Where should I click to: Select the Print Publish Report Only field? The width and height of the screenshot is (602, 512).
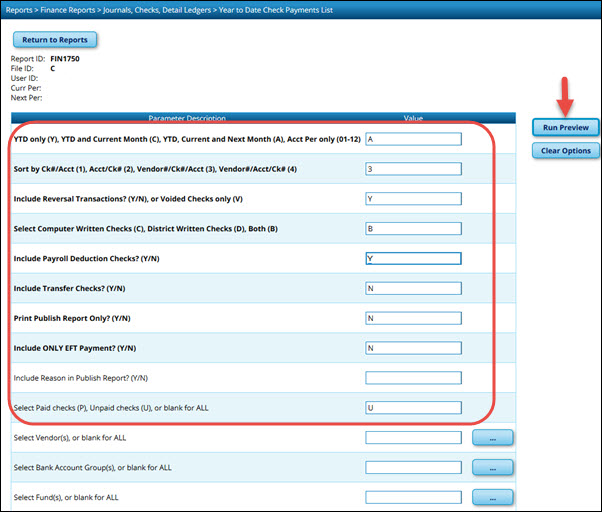pos(413,319)
